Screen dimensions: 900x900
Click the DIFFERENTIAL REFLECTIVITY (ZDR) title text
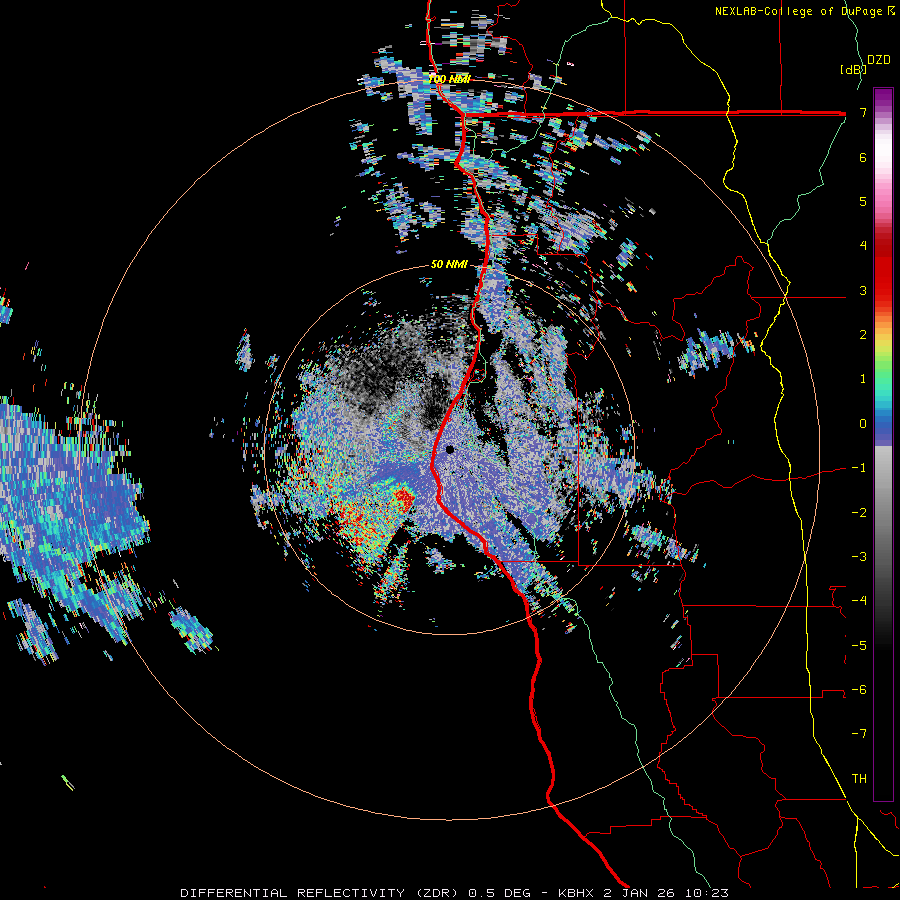point(319,893)
